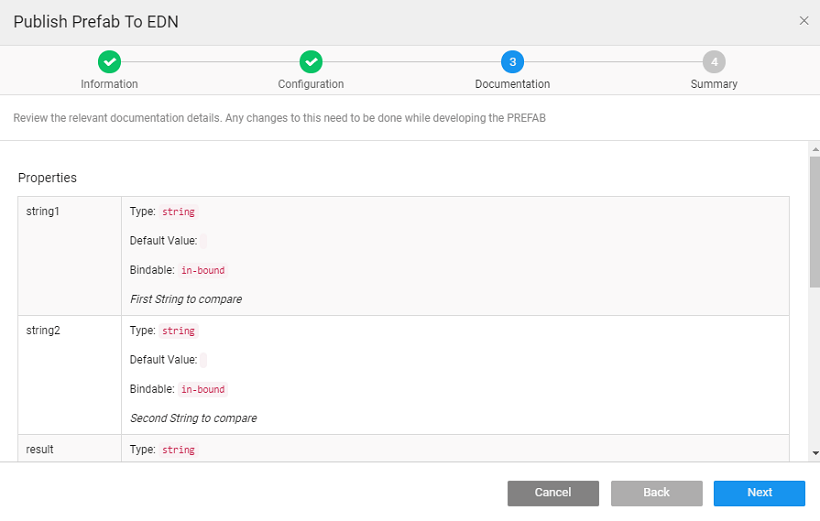The width and height of the screenshot is (820, 521).
Task: Click the vertical scrollbar thumb
Action: click(814, 220)
